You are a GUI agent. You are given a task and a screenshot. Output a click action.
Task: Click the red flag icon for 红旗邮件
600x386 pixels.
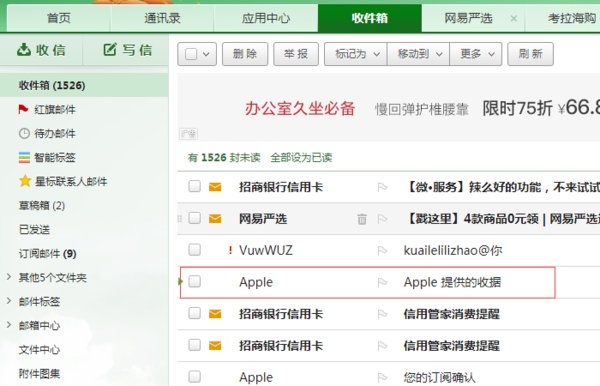point(23,109)
